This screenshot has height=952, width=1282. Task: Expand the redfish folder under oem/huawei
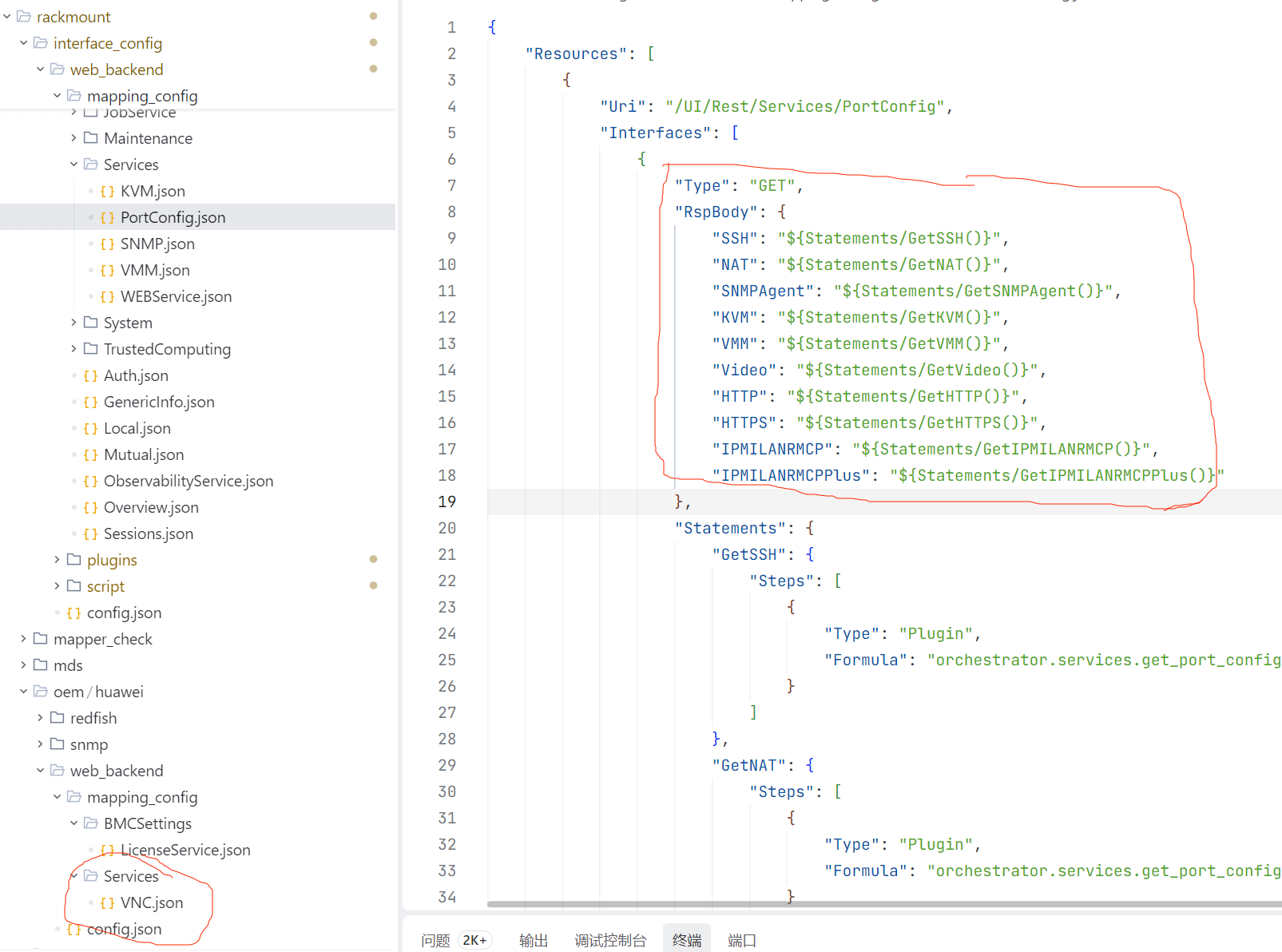[40, 718]
